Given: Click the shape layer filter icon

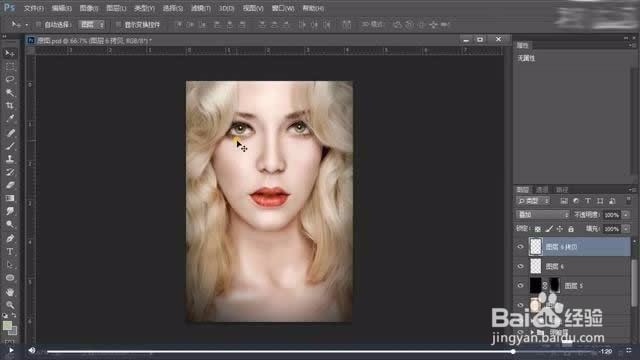Looking at the screenshot, I should tap(600, 201).
